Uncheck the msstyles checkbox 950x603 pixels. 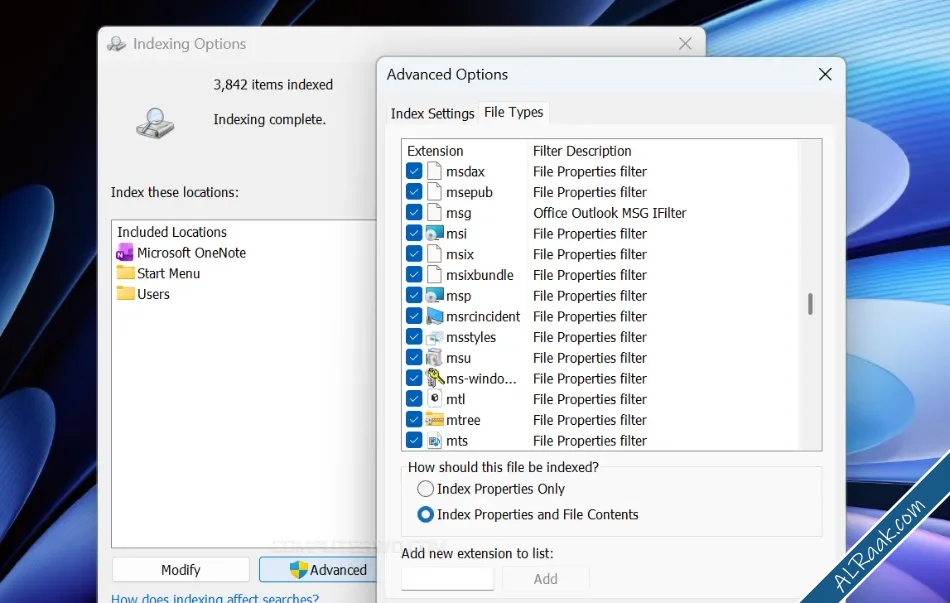click(414, 337)
